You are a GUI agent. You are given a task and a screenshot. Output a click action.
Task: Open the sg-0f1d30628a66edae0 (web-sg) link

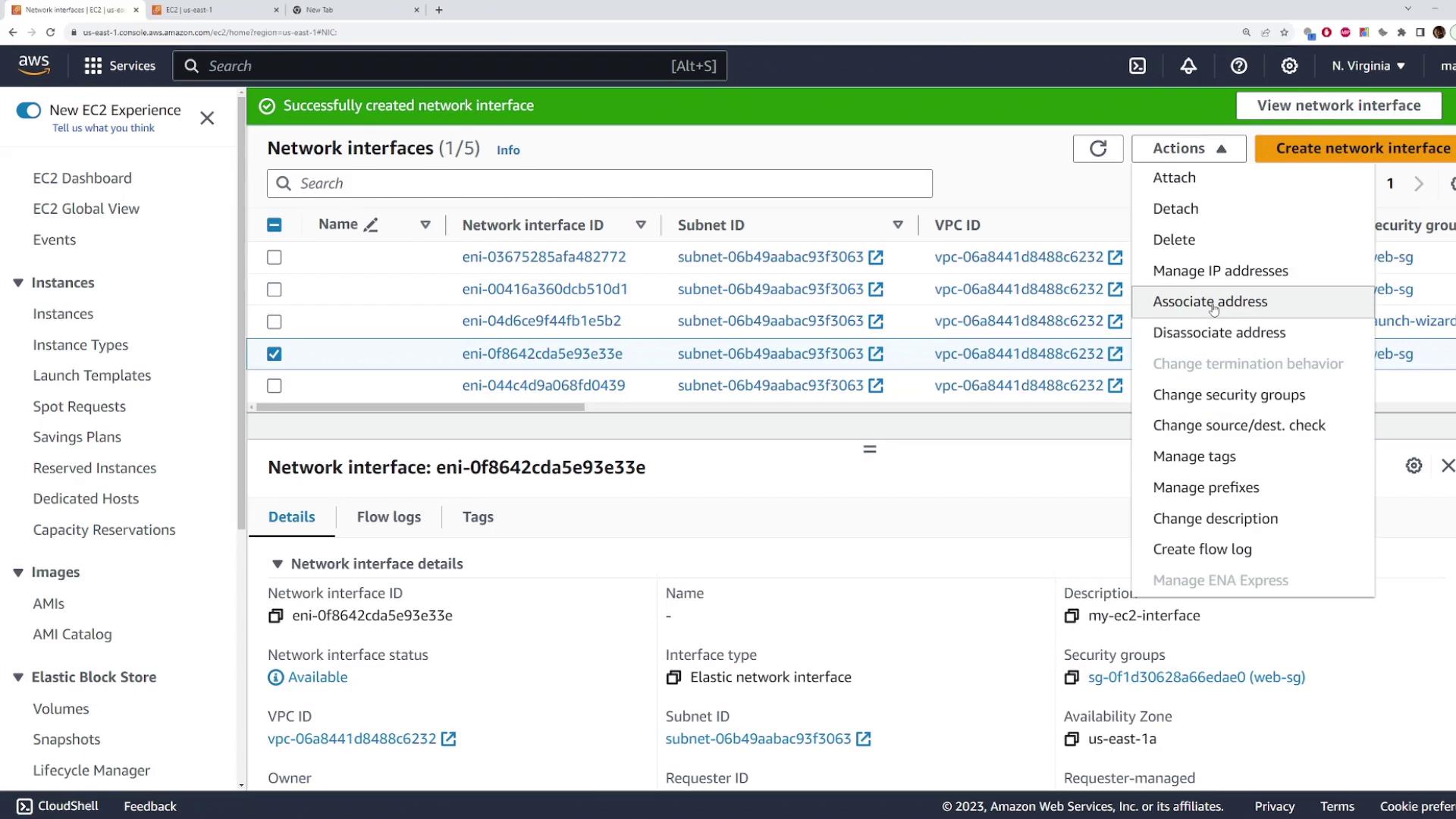[1196, 677]
